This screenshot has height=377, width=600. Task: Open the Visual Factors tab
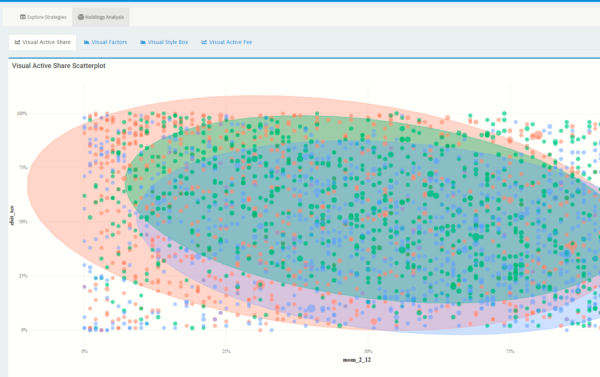point(105,42)
